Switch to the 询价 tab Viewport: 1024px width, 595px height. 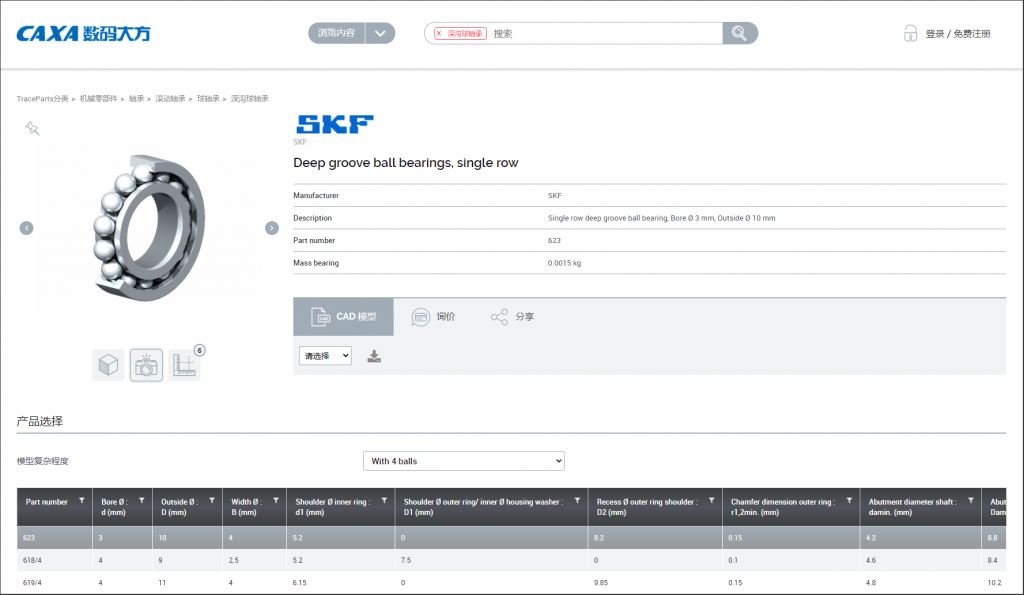pyautogui.click(x=433, y=317)
